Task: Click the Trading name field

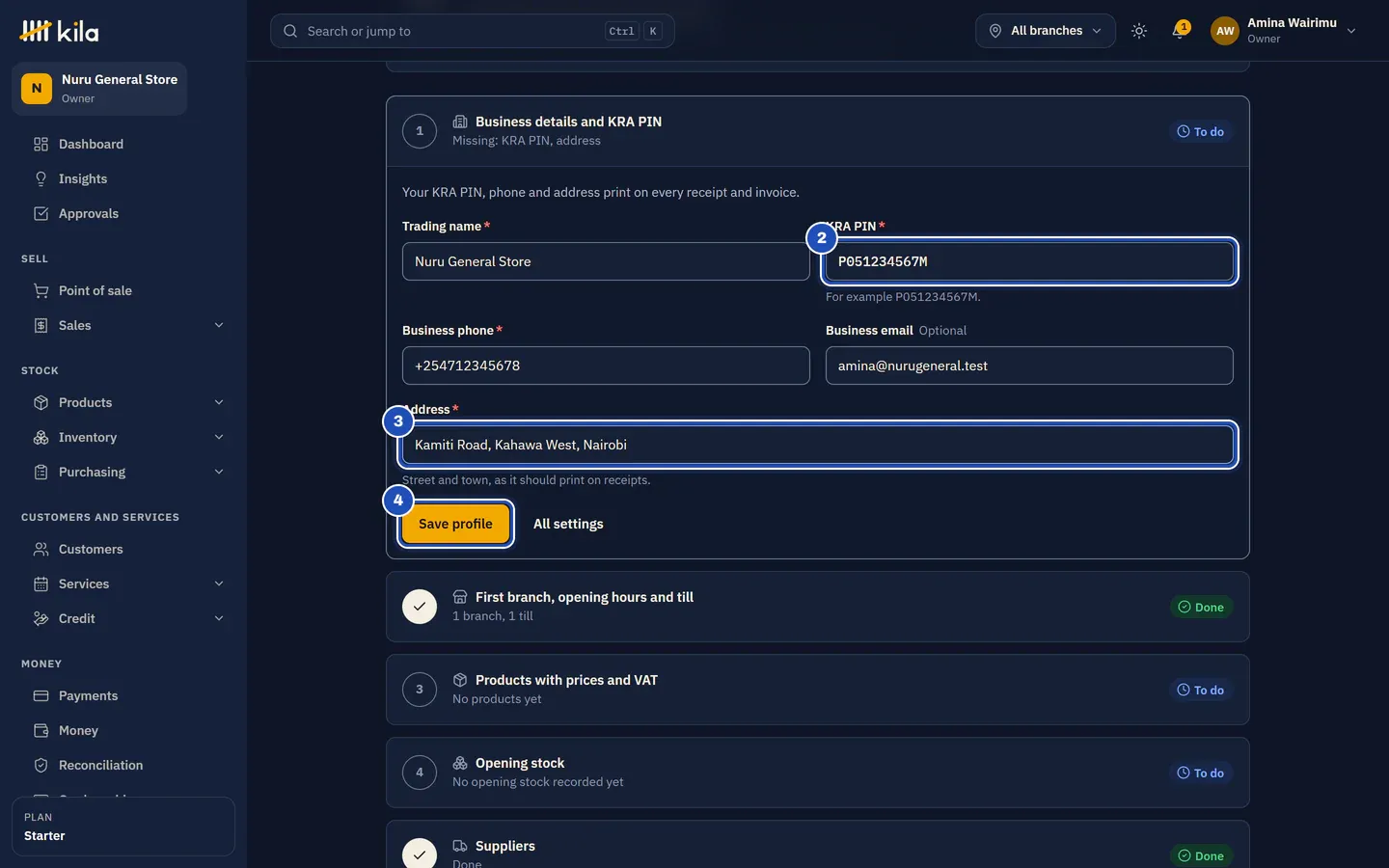Action: 606,261
